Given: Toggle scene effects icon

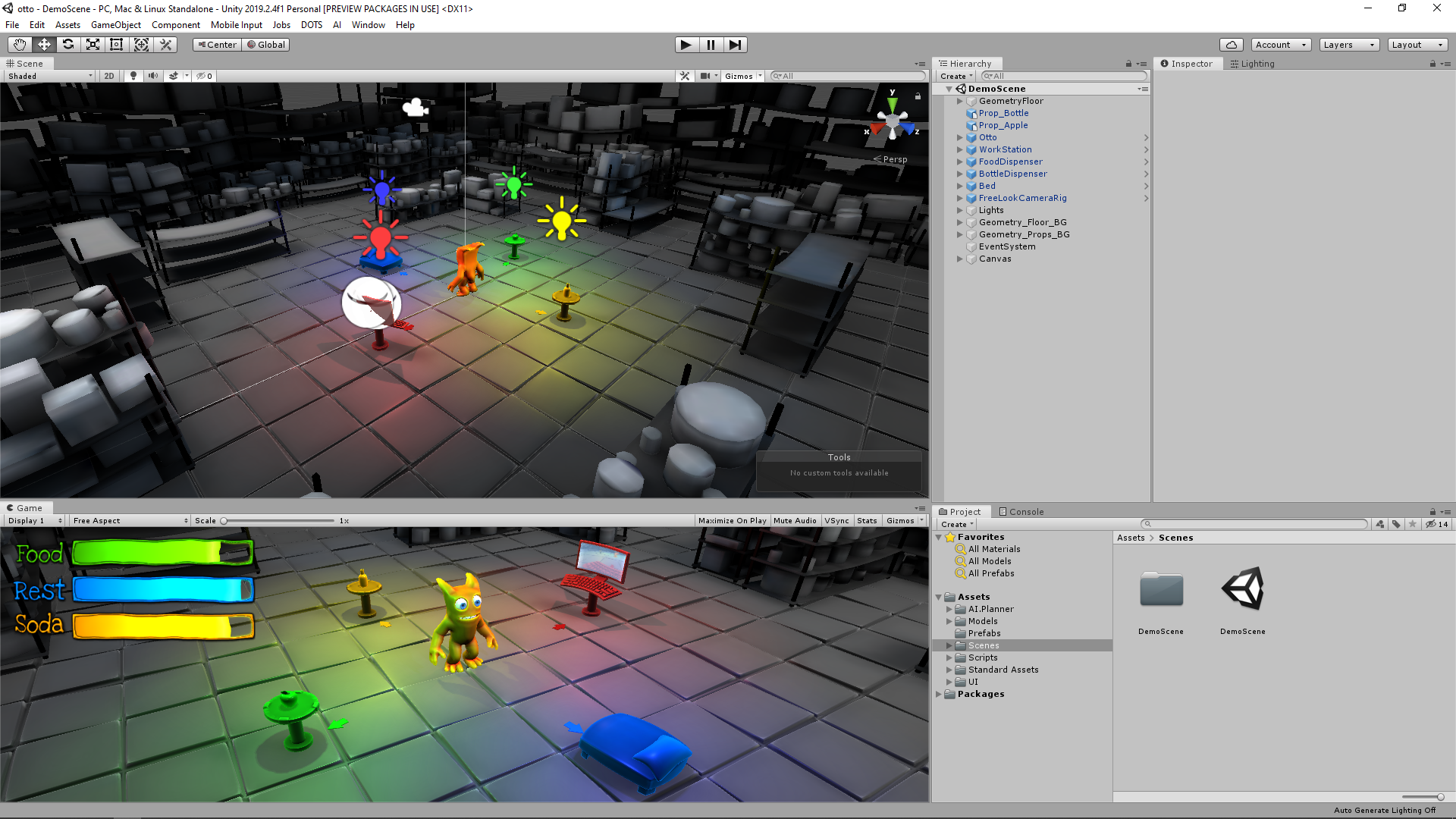Looking at the screenshot, I should [x=174, y=76].
